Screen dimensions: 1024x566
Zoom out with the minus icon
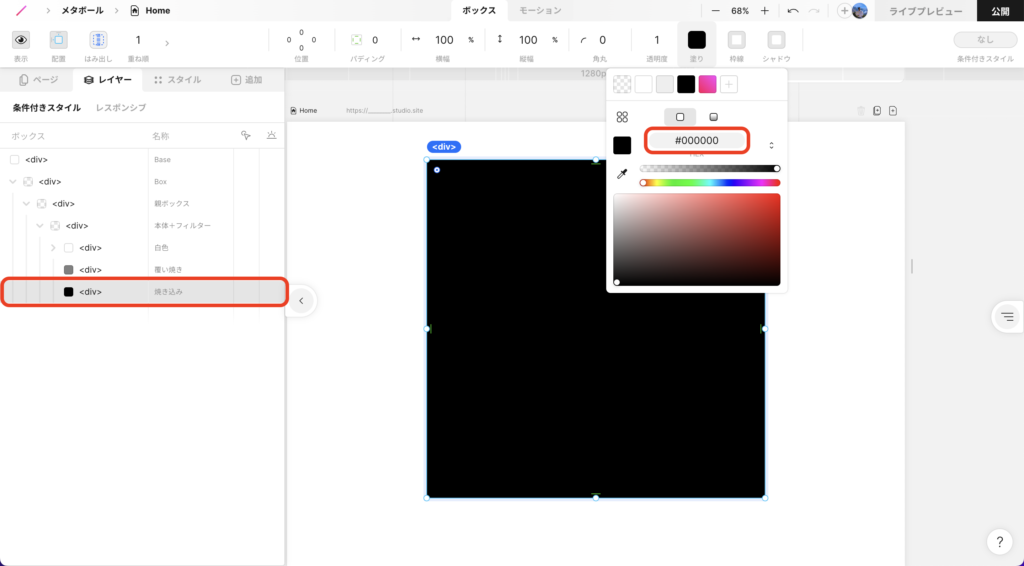coord(716,10)
